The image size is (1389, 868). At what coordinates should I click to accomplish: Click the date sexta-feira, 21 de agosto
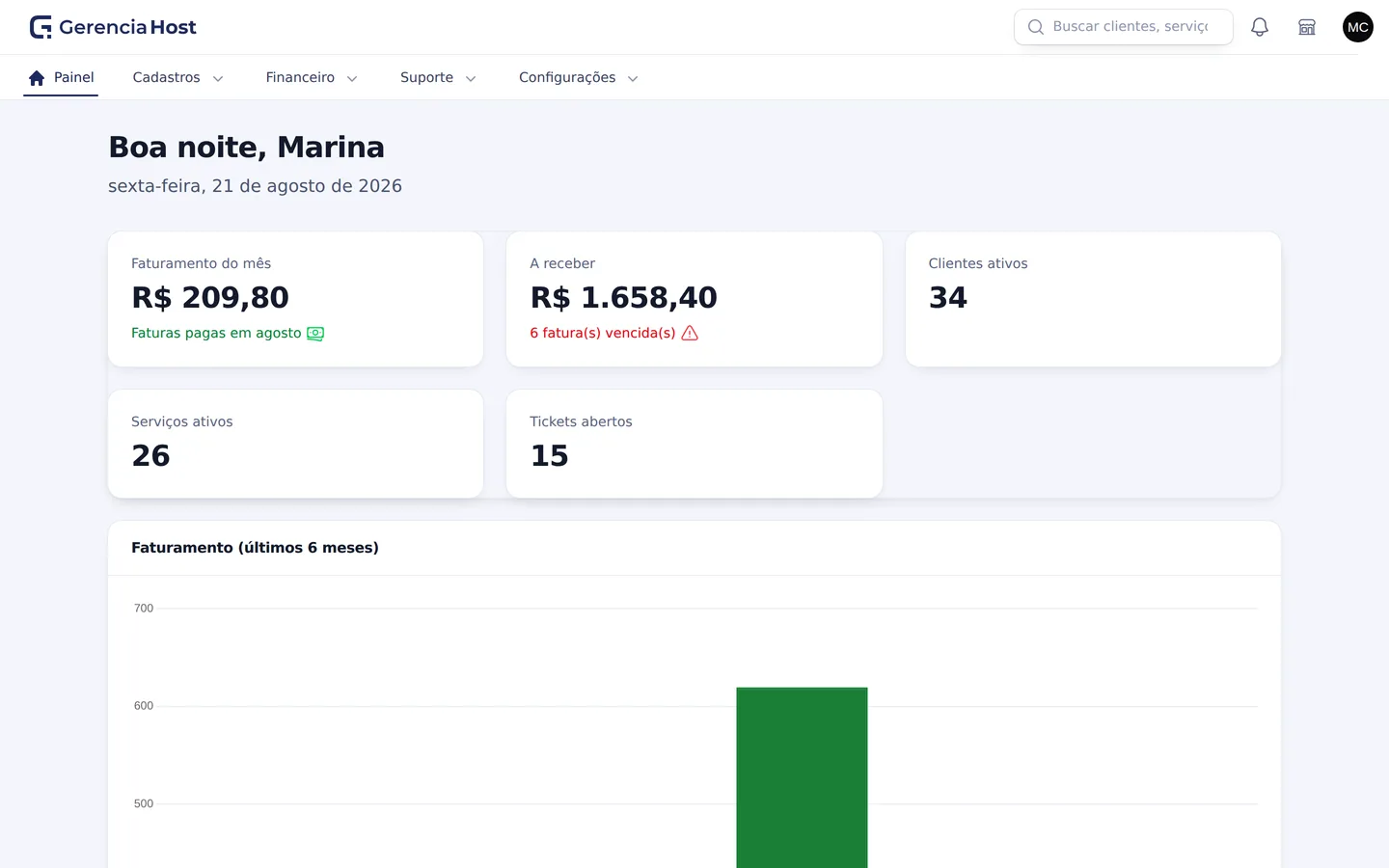point(255,186)
